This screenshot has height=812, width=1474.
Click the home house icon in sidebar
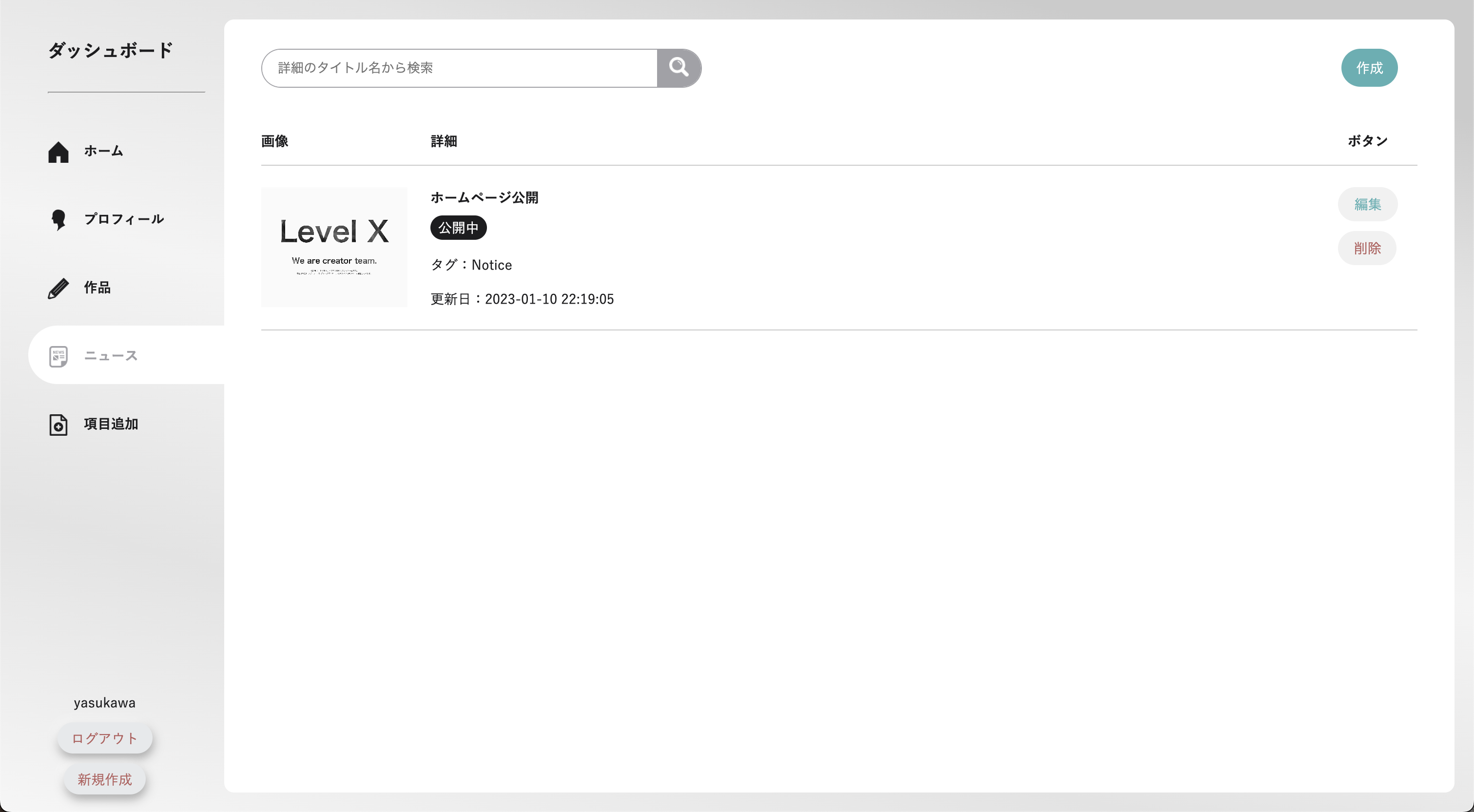[58, 152]
